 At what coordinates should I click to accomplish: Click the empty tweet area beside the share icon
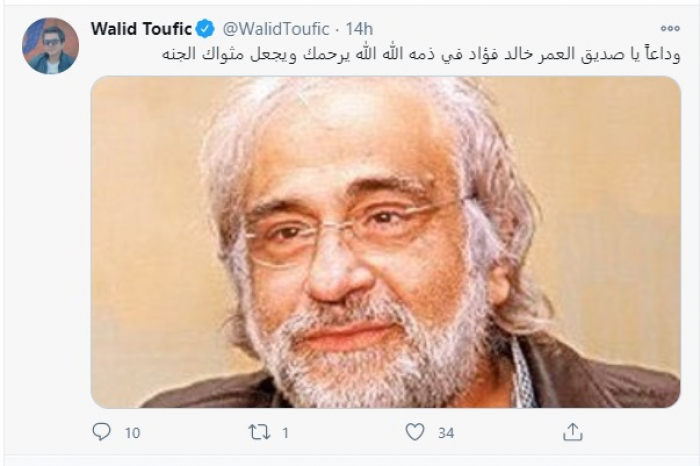point(634,432)
